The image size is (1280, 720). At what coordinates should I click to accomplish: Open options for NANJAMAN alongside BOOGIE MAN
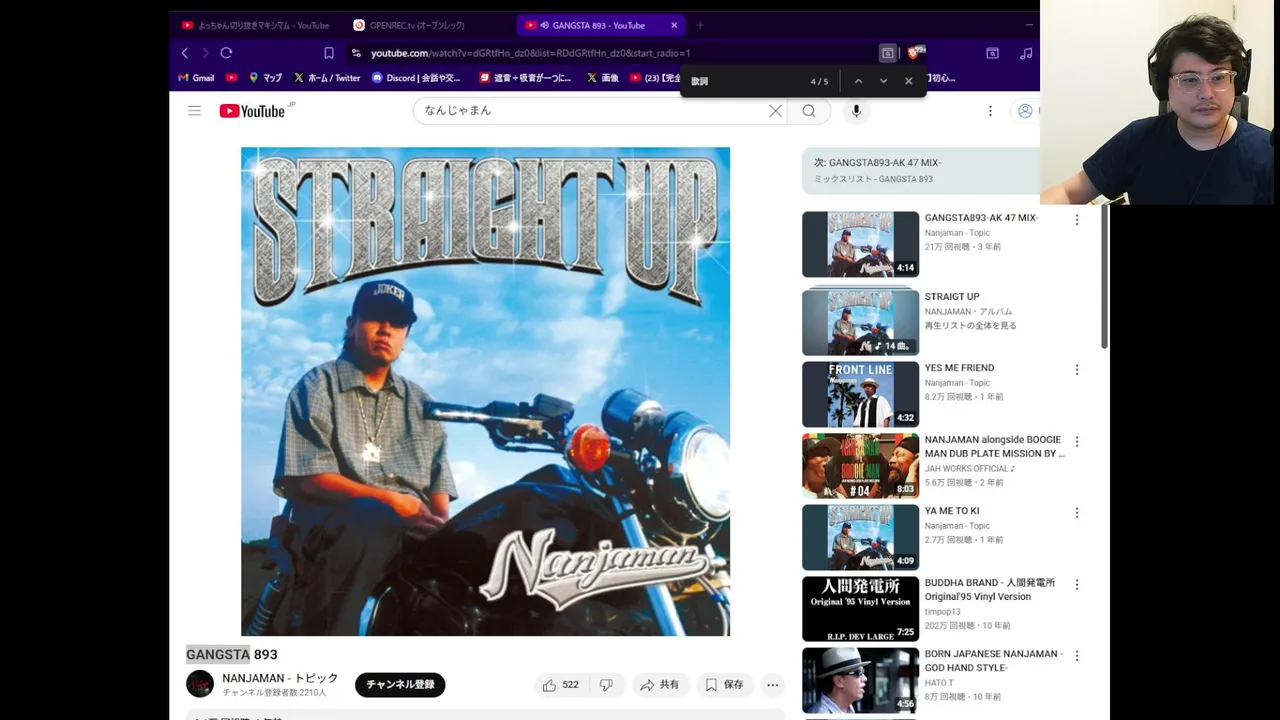(1077, 441)
